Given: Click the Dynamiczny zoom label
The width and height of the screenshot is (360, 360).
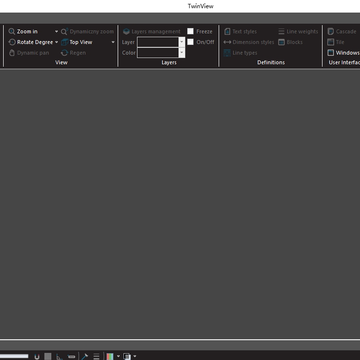Looking at the screenshot, I should click(x=92, y=32).
